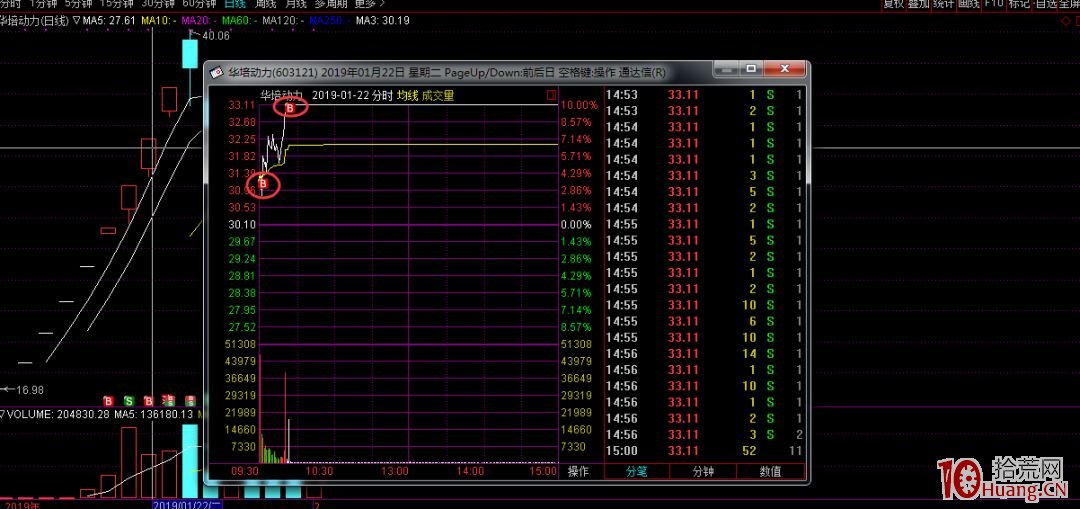Switch to the 分钟 tab
The image size is (1080, 509).
pyautogui.click(x=703, y=471)
